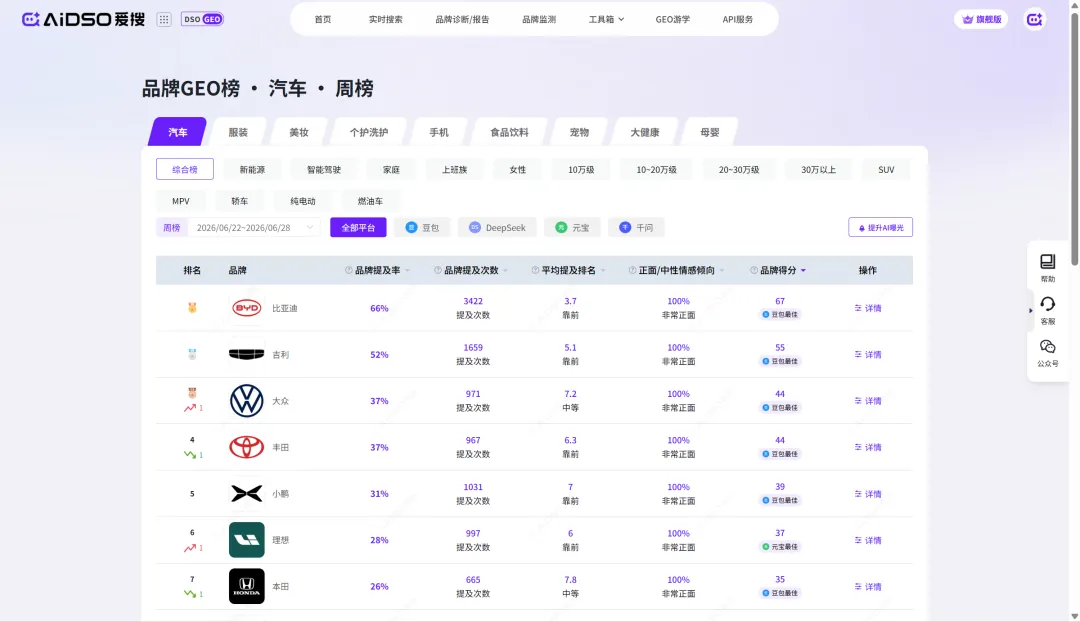Collapse the side panel arrow handle
The height and width of the screenshot is (622, 1080).
pos(1030,311)
